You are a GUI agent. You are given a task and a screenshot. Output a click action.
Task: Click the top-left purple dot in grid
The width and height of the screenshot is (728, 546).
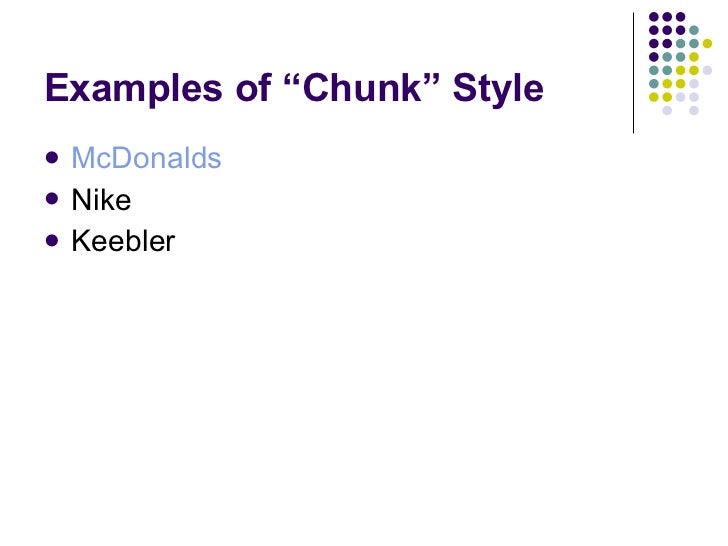pos(654,17)
